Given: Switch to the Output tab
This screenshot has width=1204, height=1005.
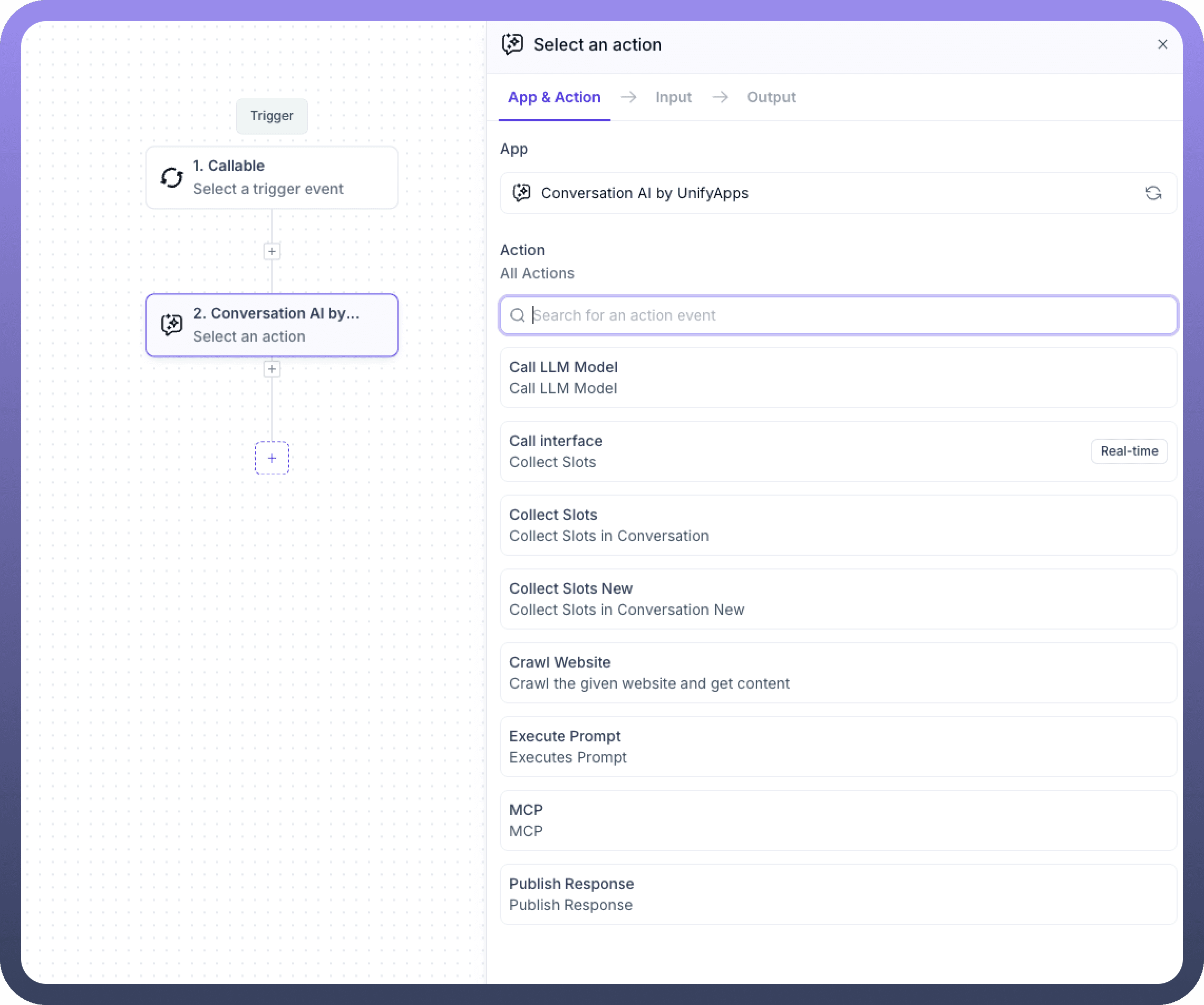Looking at the screenshot, I should click(x=771, y=98).
